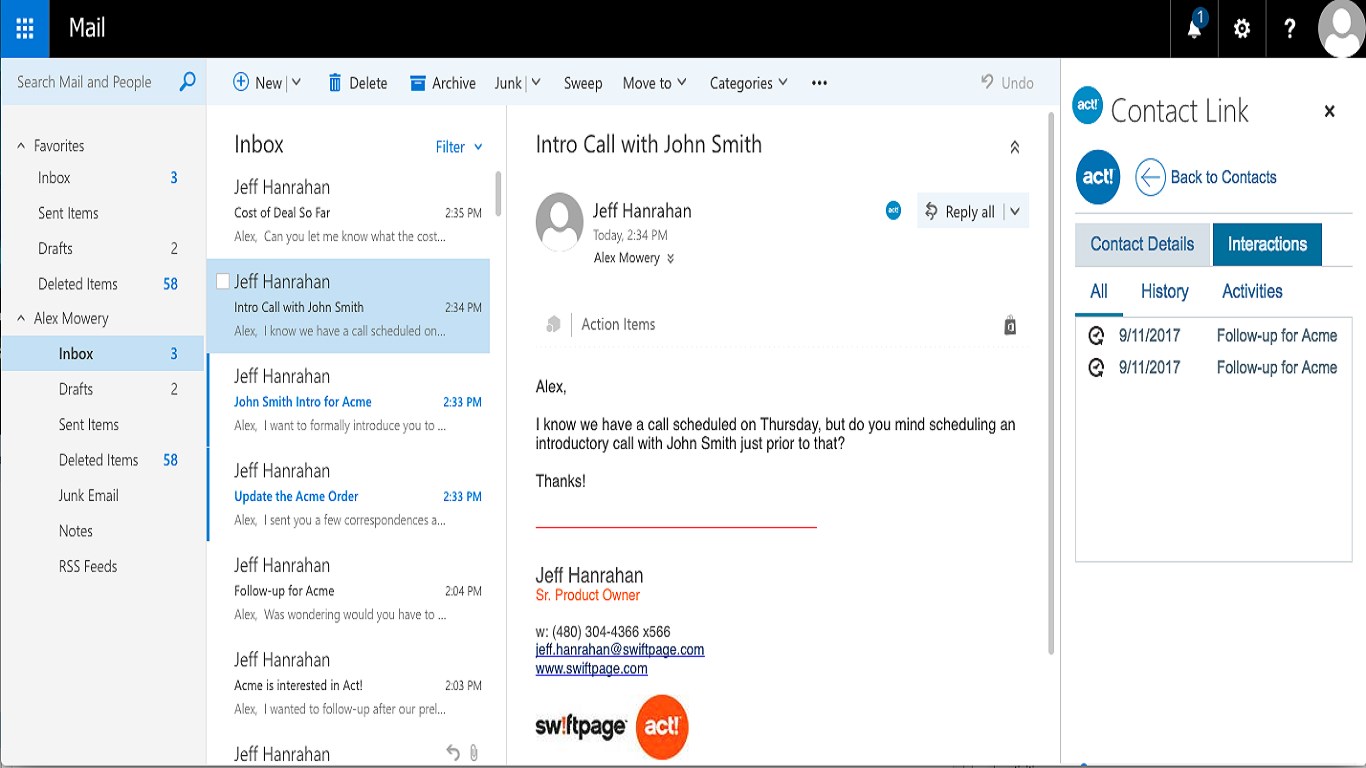Open the Reply all dropdown arrow
1366x768 pixels.
pyautogui.click(x=1015, y=211)
